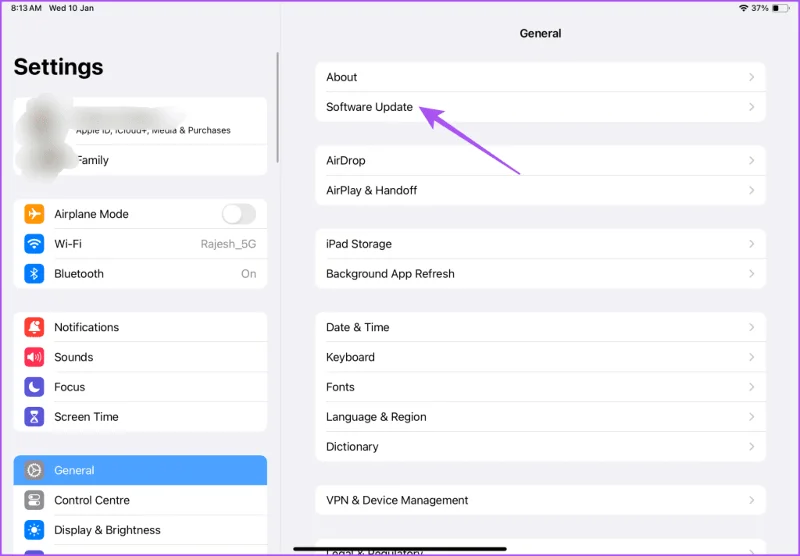The width and height of the screenshot is (800, 556).
Task: Tap the Date & Time label
Action: [x=358, y=327]
